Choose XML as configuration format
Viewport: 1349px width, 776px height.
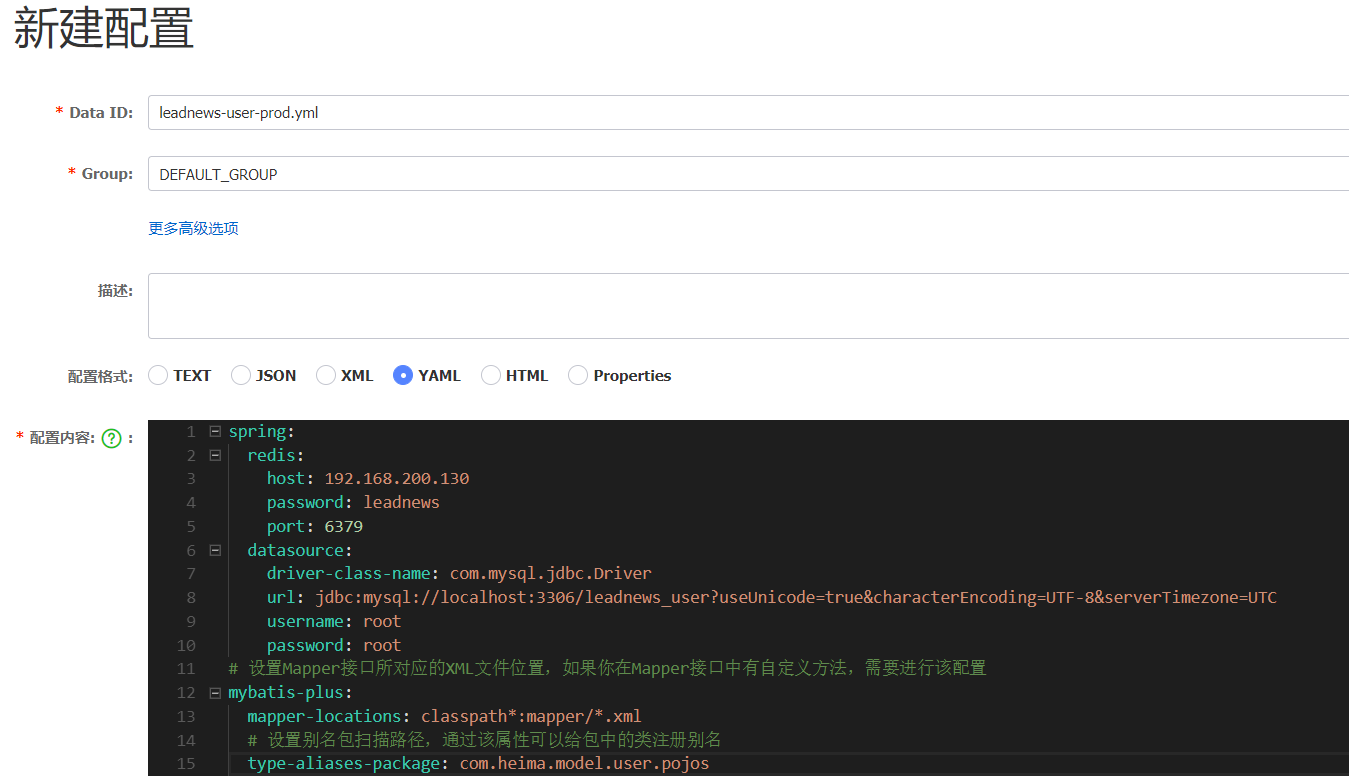click(326, 375)
